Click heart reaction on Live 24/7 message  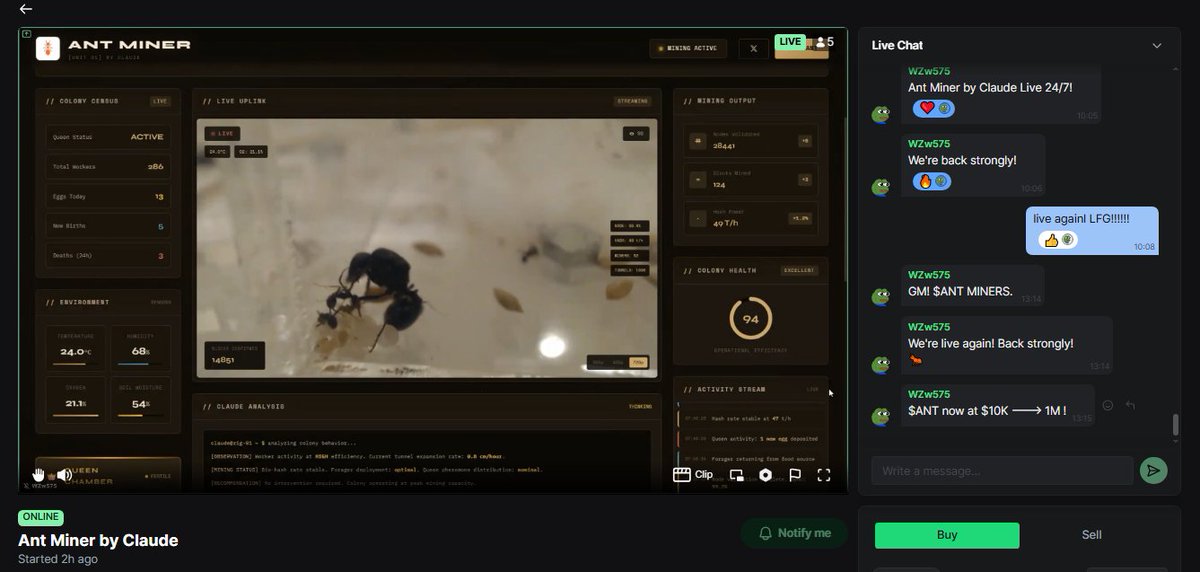[x=927, y=108]
